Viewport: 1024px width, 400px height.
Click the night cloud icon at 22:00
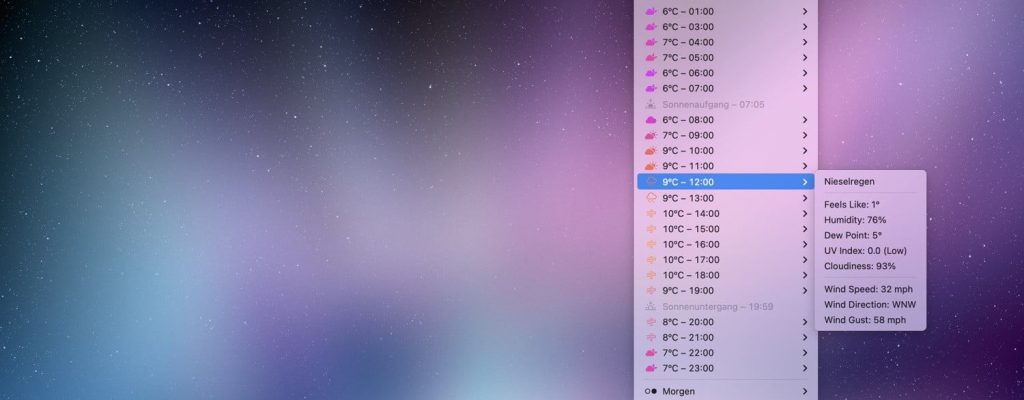[651, 353]
